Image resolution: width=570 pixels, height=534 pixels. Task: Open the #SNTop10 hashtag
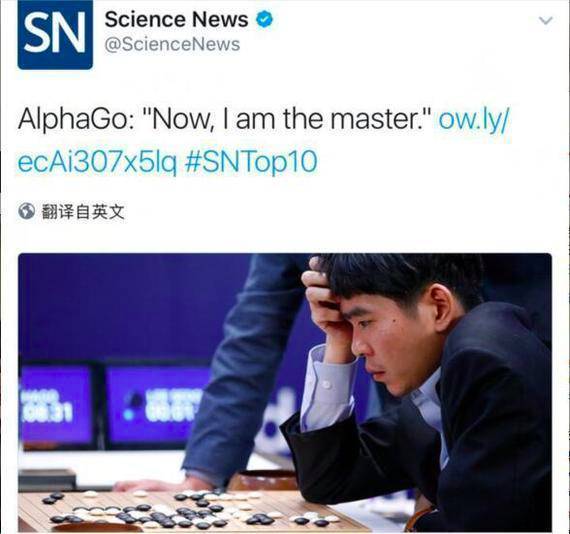point(251,162)
